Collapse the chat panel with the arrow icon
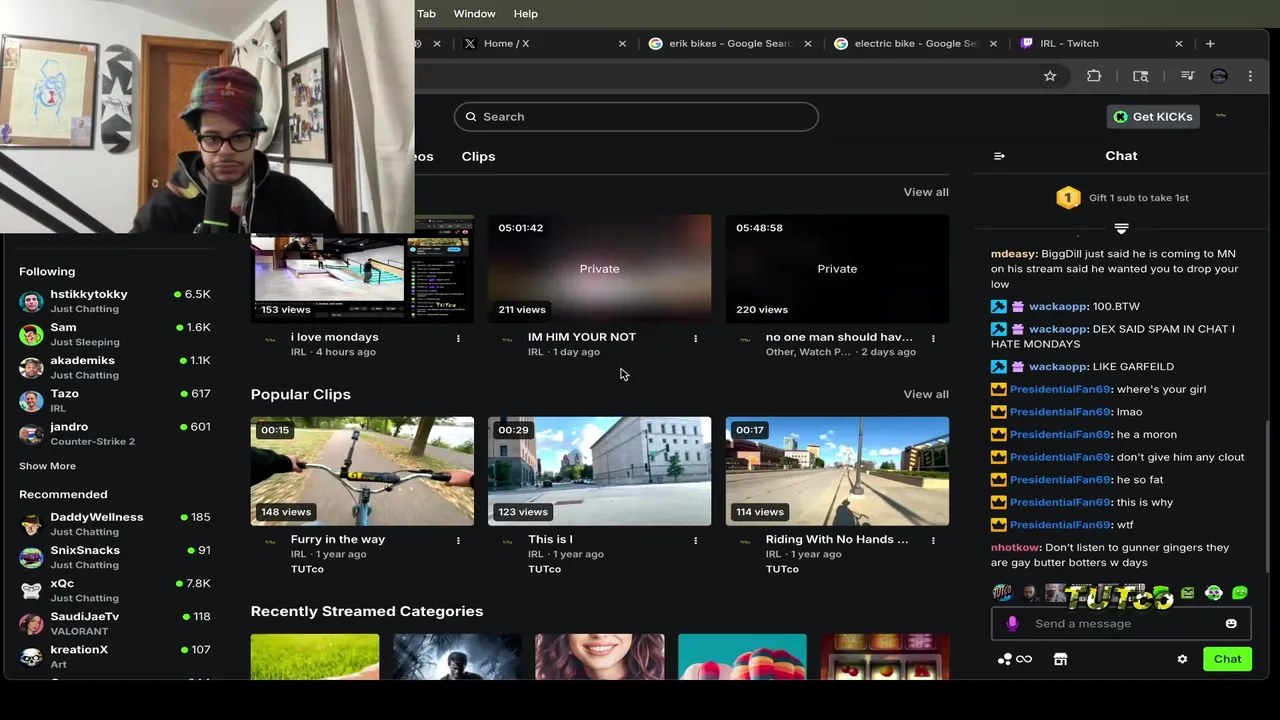Screen dimensions: 1280x720 [999, 156]
